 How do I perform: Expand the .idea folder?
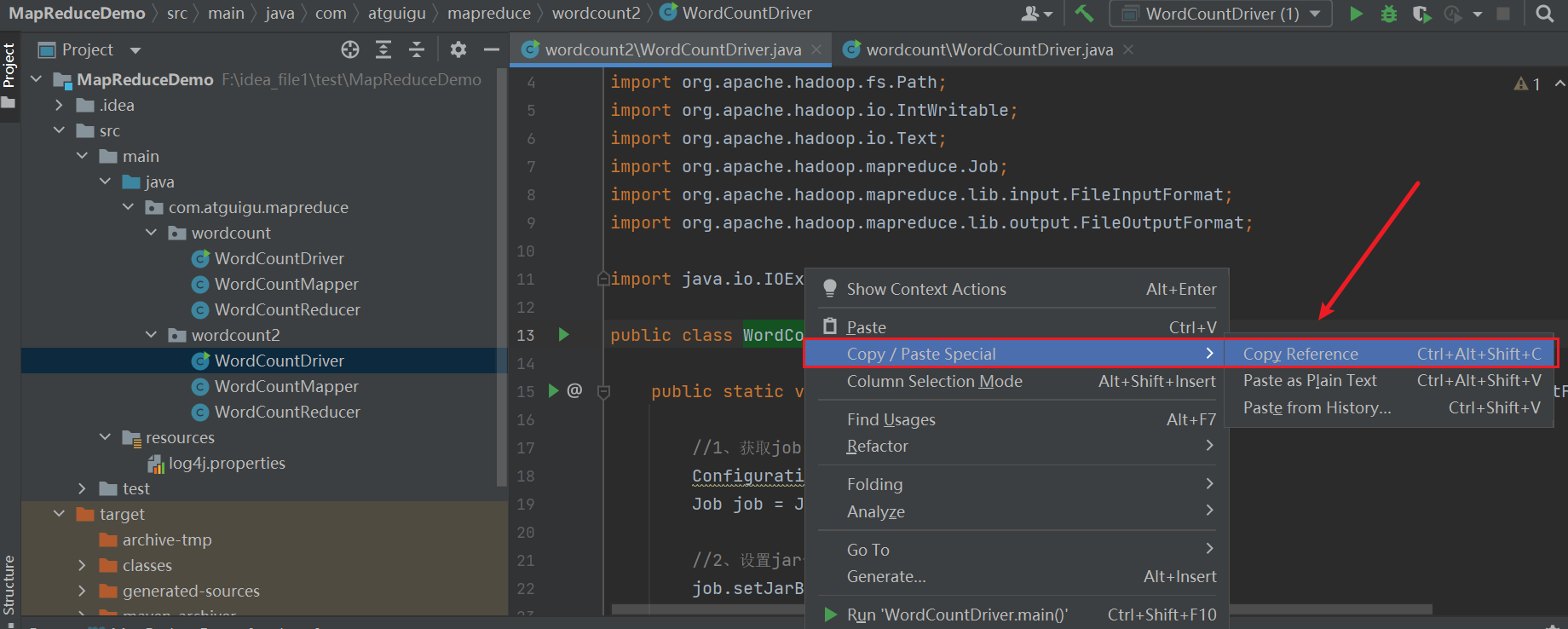click(x=59, y=105)
